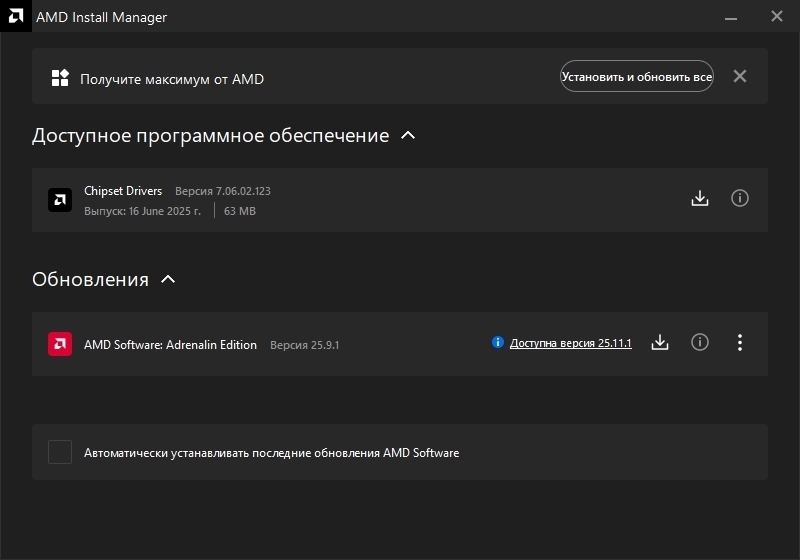Download the Chipset Drivers package
The width and height of the screenshot is (800, 560).
pyautogui.click(x=700, y=198)
